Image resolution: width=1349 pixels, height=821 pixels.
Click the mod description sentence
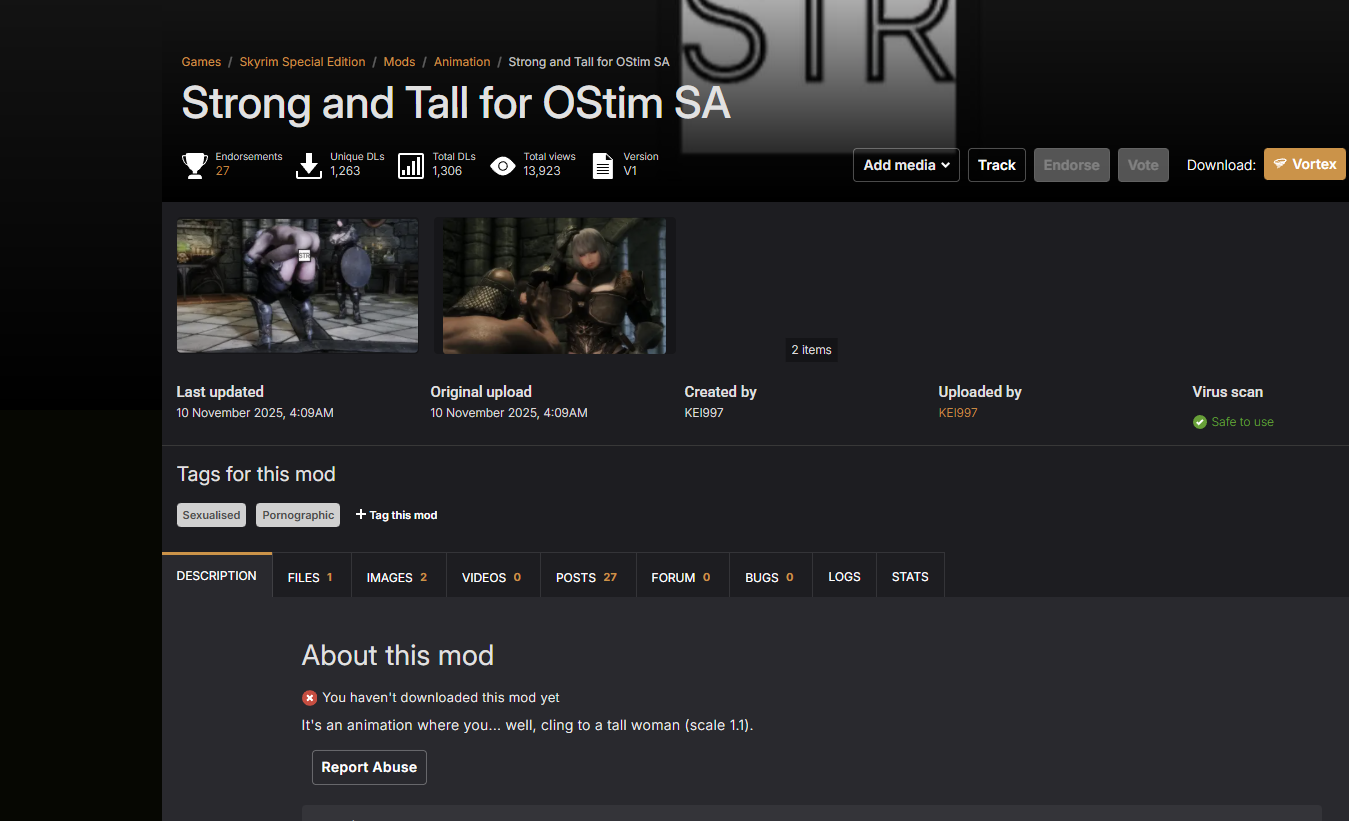[x=528, y=725]
